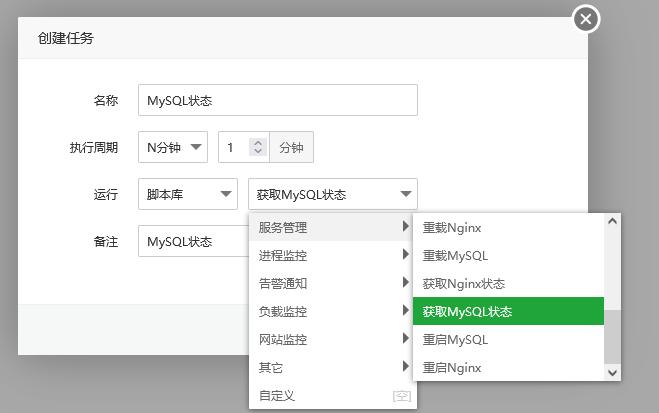Open the 负载监控 menu category
The width and height of the screenshot is (659, 413).
(332, 311)
